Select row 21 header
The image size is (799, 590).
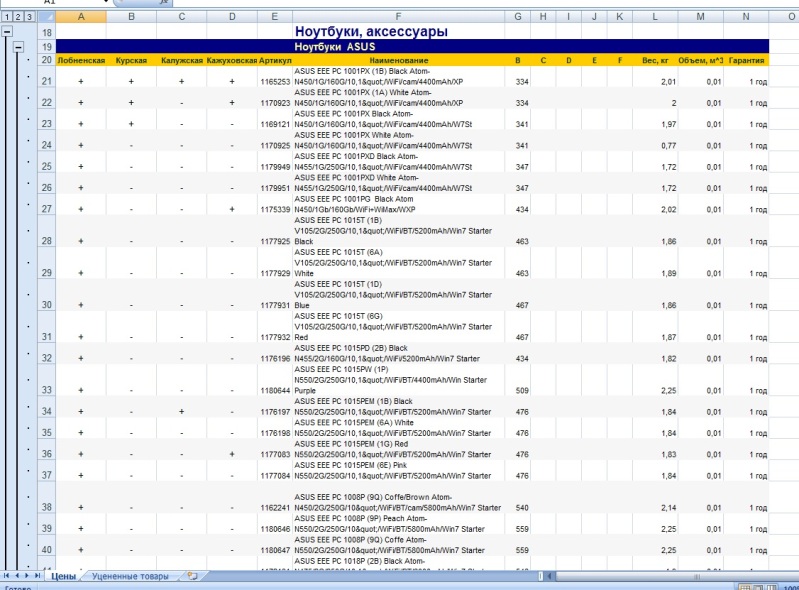coord(46,76)
